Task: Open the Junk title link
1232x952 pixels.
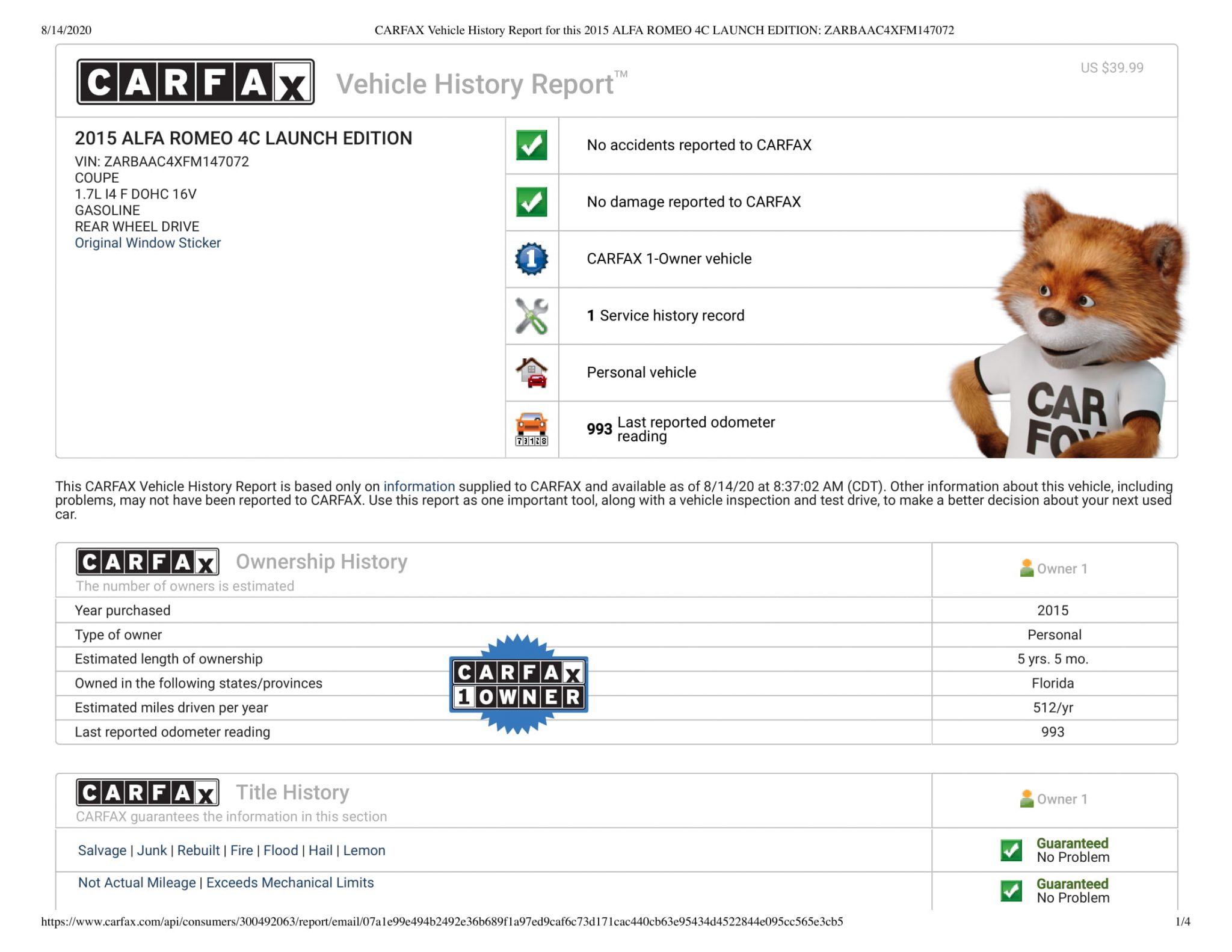Action: coord(152,850)
